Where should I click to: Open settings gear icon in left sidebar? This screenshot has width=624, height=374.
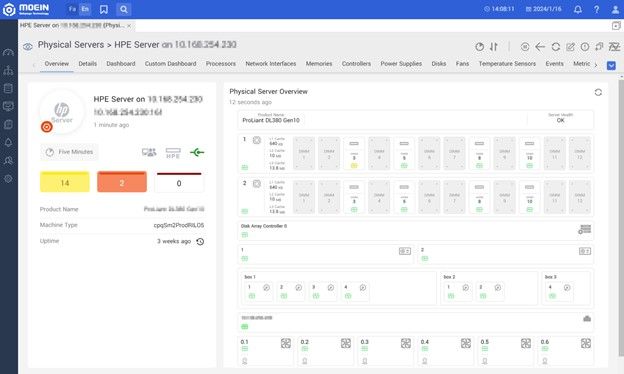coord(8,179)
